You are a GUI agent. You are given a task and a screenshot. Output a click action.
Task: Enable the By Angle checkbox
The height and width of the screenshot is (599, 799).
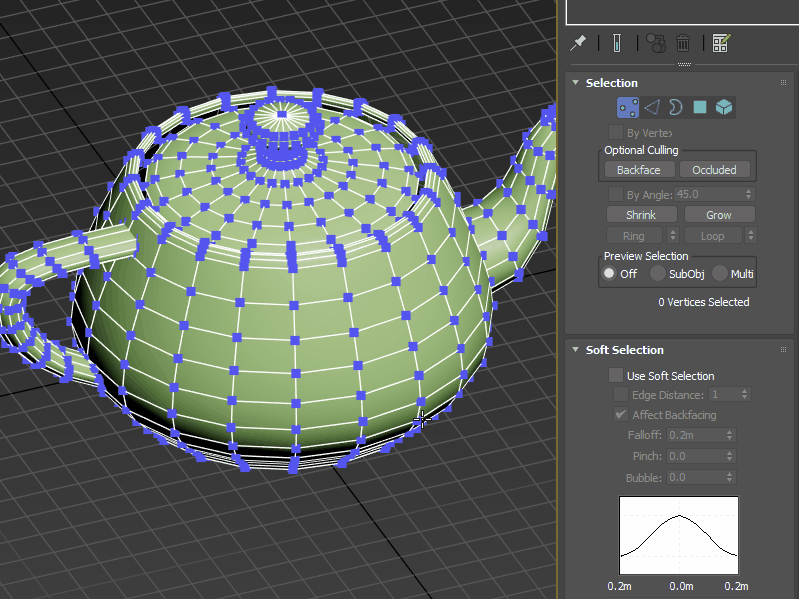(x=616, y=194)
